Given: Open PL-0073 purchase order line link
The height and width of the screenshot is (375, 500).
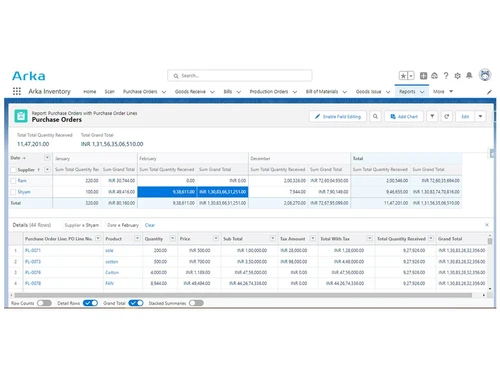Looking at the screenshot, I should [33, 262].
